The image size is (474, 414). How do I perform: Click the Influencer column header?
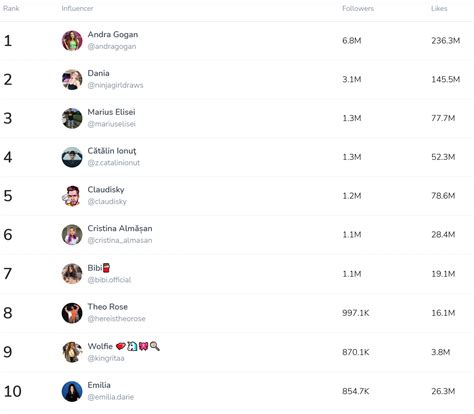point(77,9)
